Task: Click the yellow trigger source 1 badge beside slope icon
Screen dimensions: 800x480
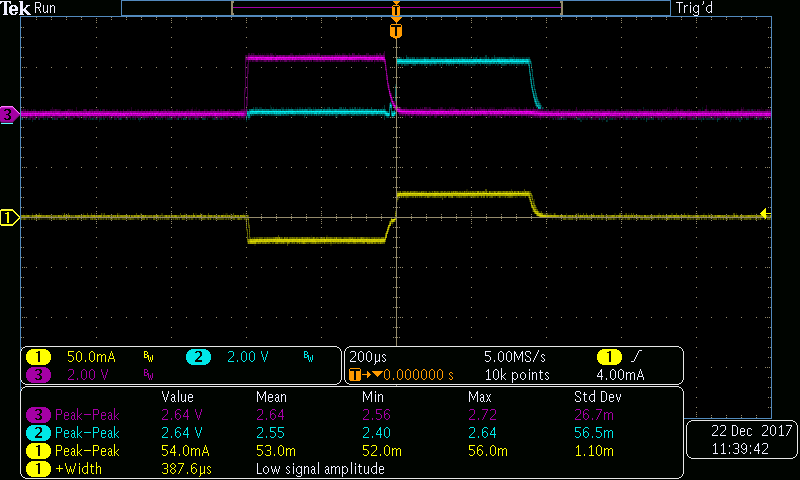Action: [609, 357]
